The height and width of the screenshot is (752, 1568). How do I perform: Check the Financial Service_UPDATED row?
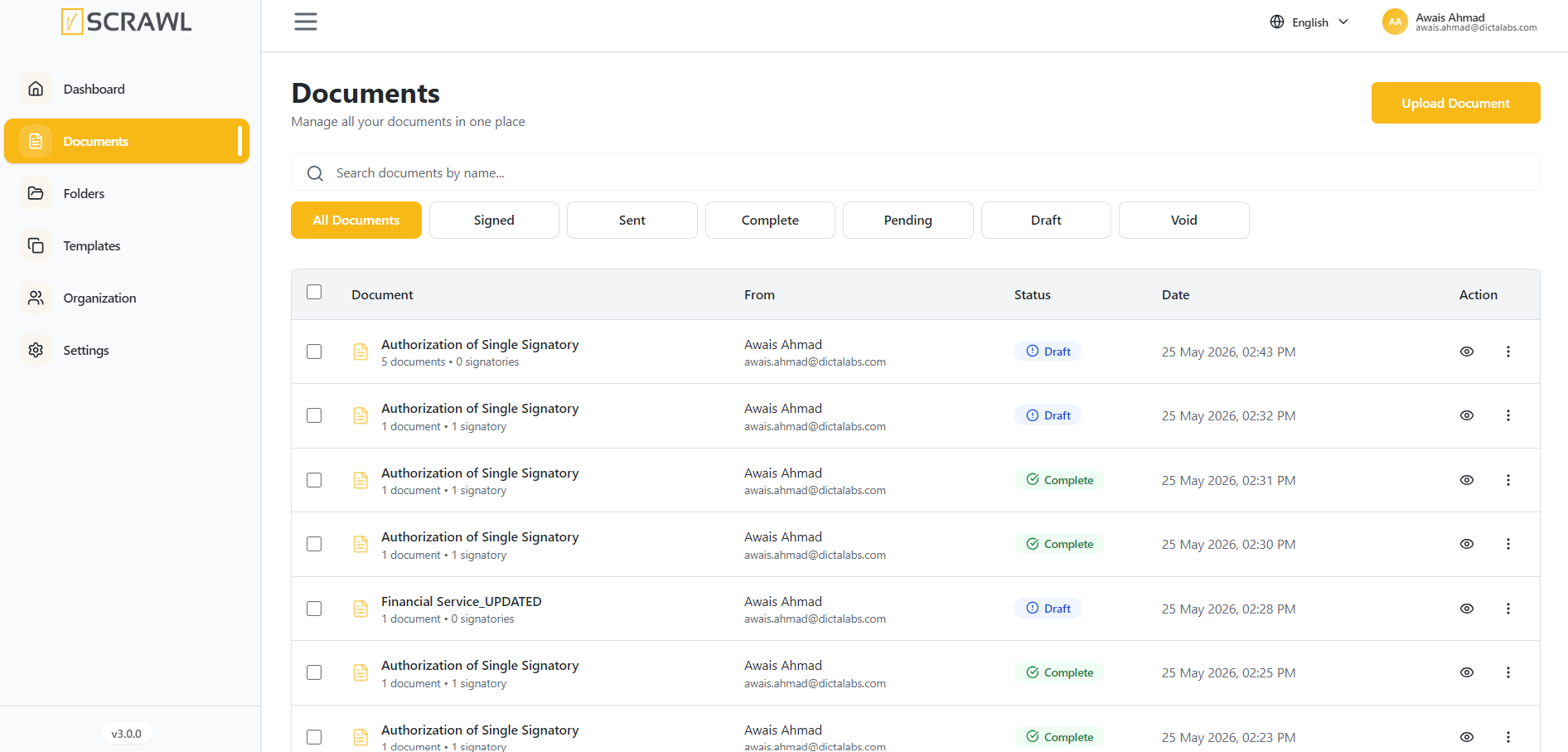[314, 609]
